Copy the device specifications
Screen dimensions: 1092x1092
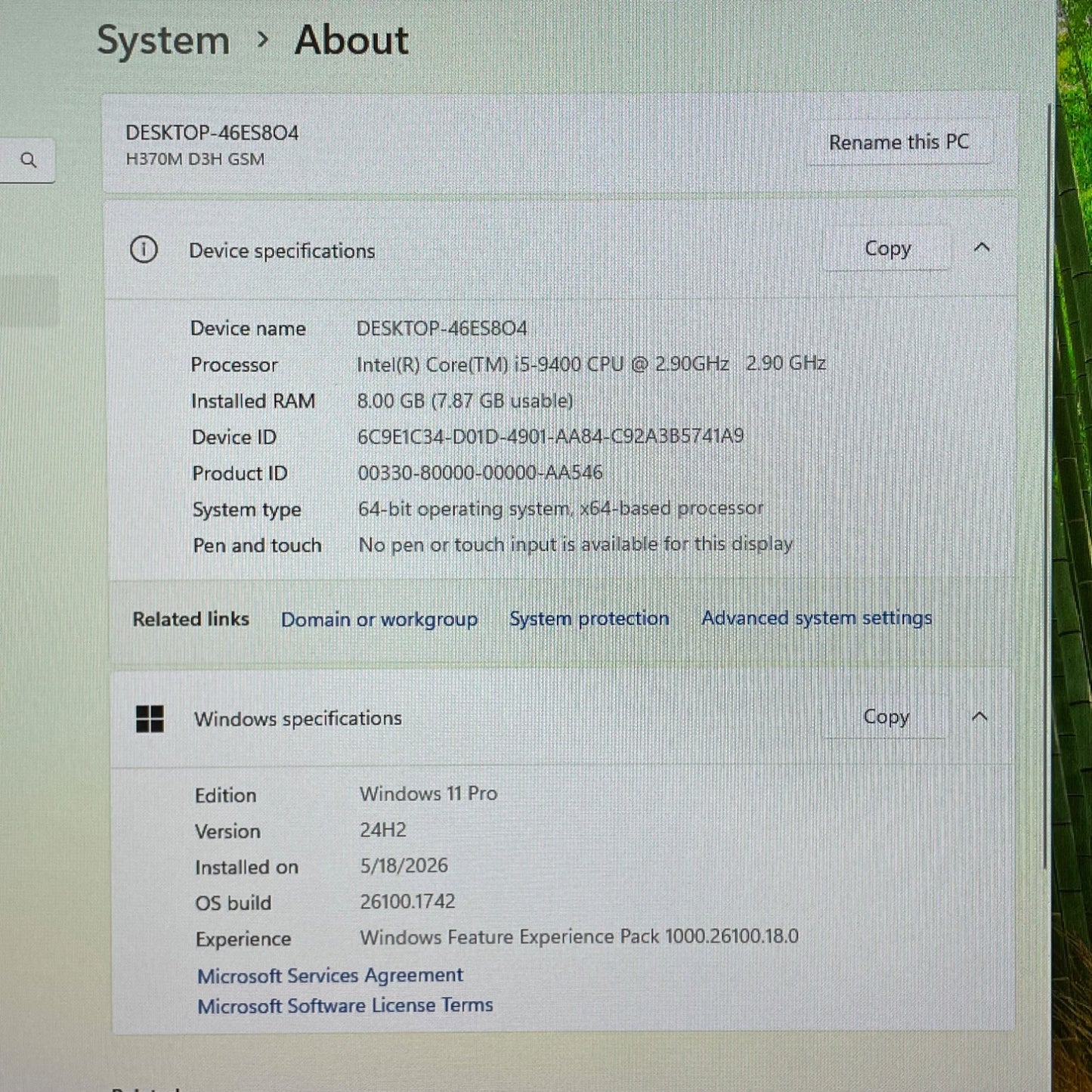(x=887, y=249)
